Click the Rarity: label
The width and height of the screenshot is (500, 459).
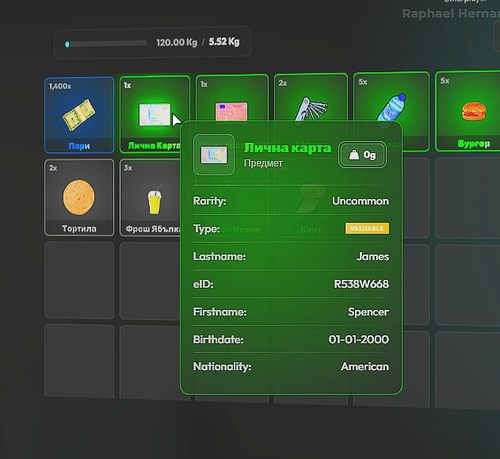(210, 201)
